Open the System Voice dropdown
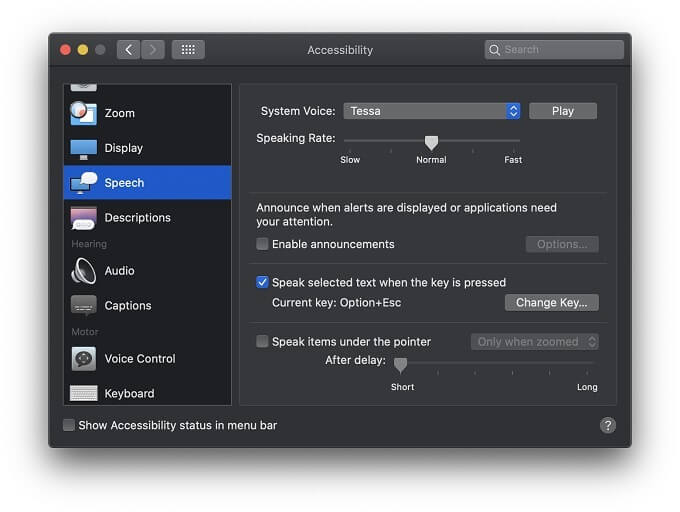This screenshot has height=512, width=680. pyautogui.click(x=432, y=111)
